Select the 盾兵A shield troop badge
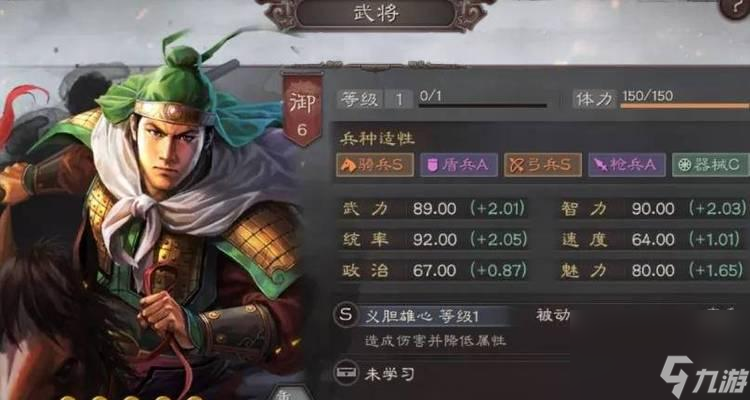Viewport: 750px width, 400px height. [459, 165]
